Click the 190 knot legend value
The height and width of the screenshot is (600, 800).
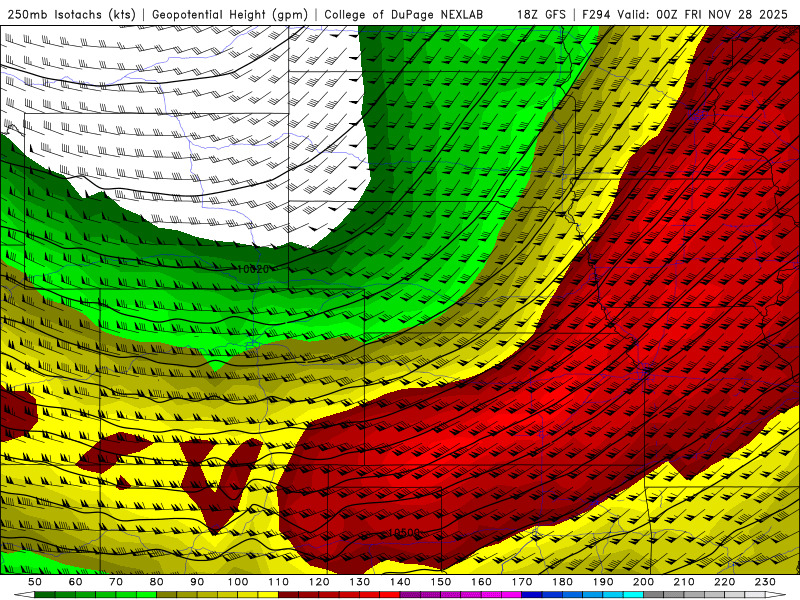click(603, 582)
